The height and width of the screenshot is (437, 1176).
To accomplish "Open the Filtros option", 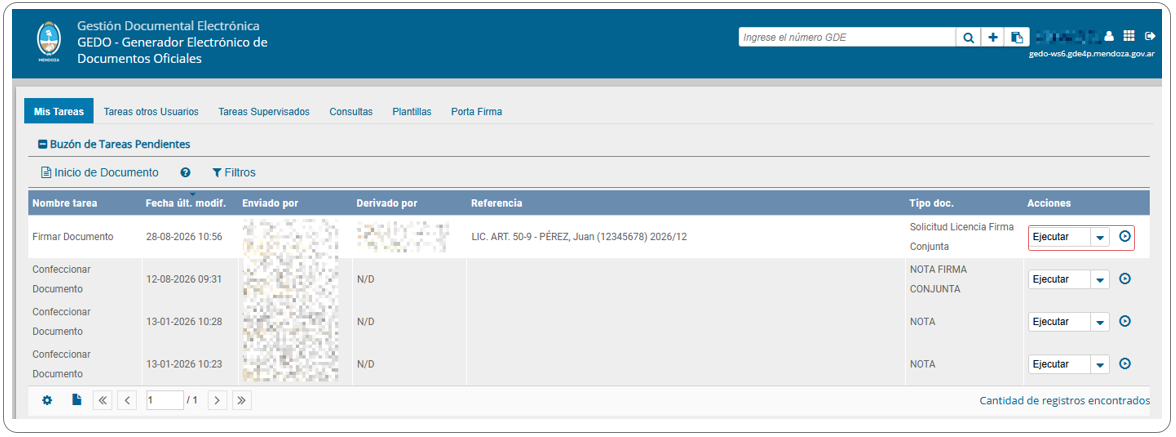I will [x=234, y=172].
